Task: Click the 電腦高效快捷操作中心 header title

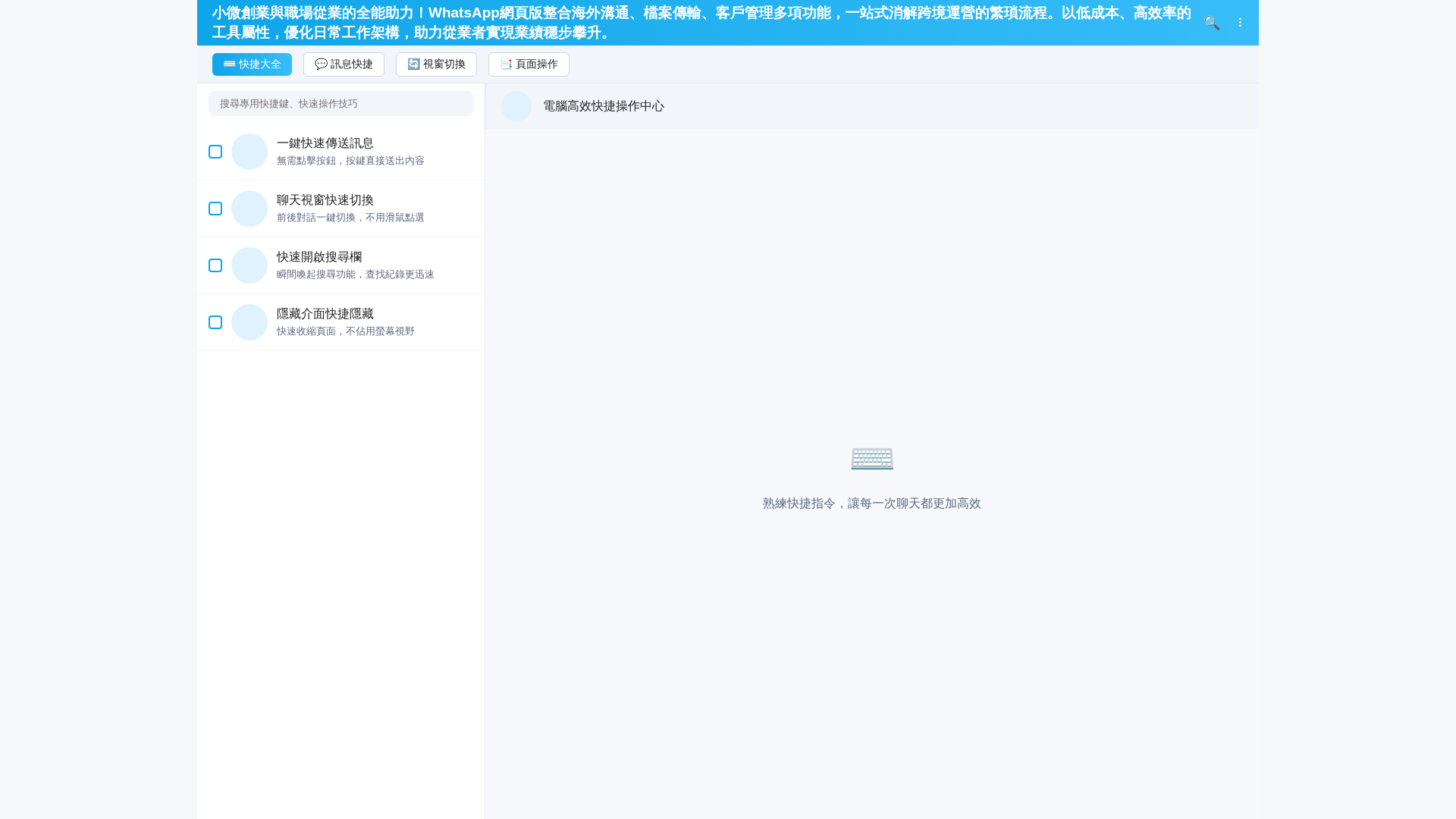Action: (x=604, y=106)
